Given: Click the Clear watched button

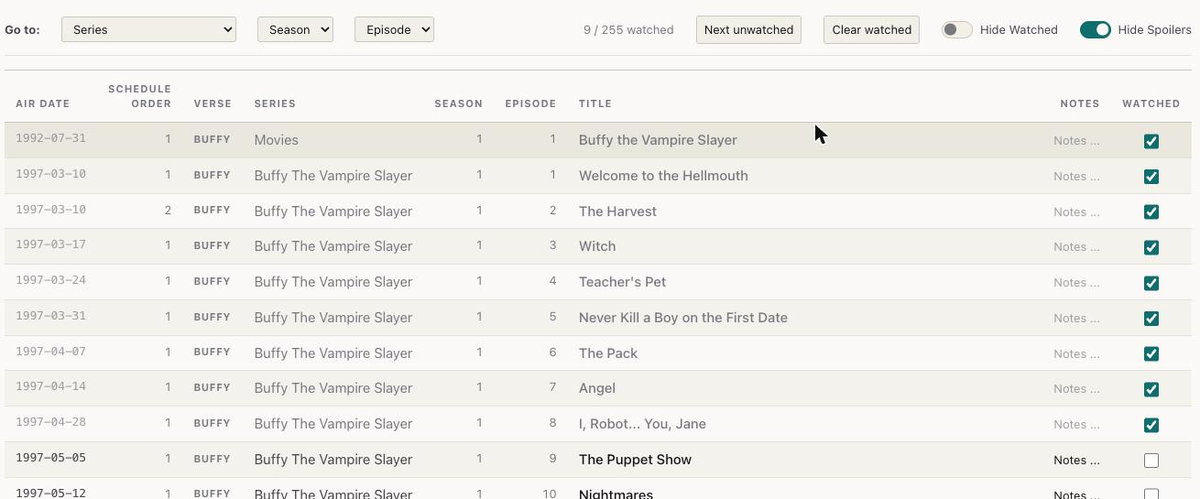Looking at the screenshot, I should point(872,30).
